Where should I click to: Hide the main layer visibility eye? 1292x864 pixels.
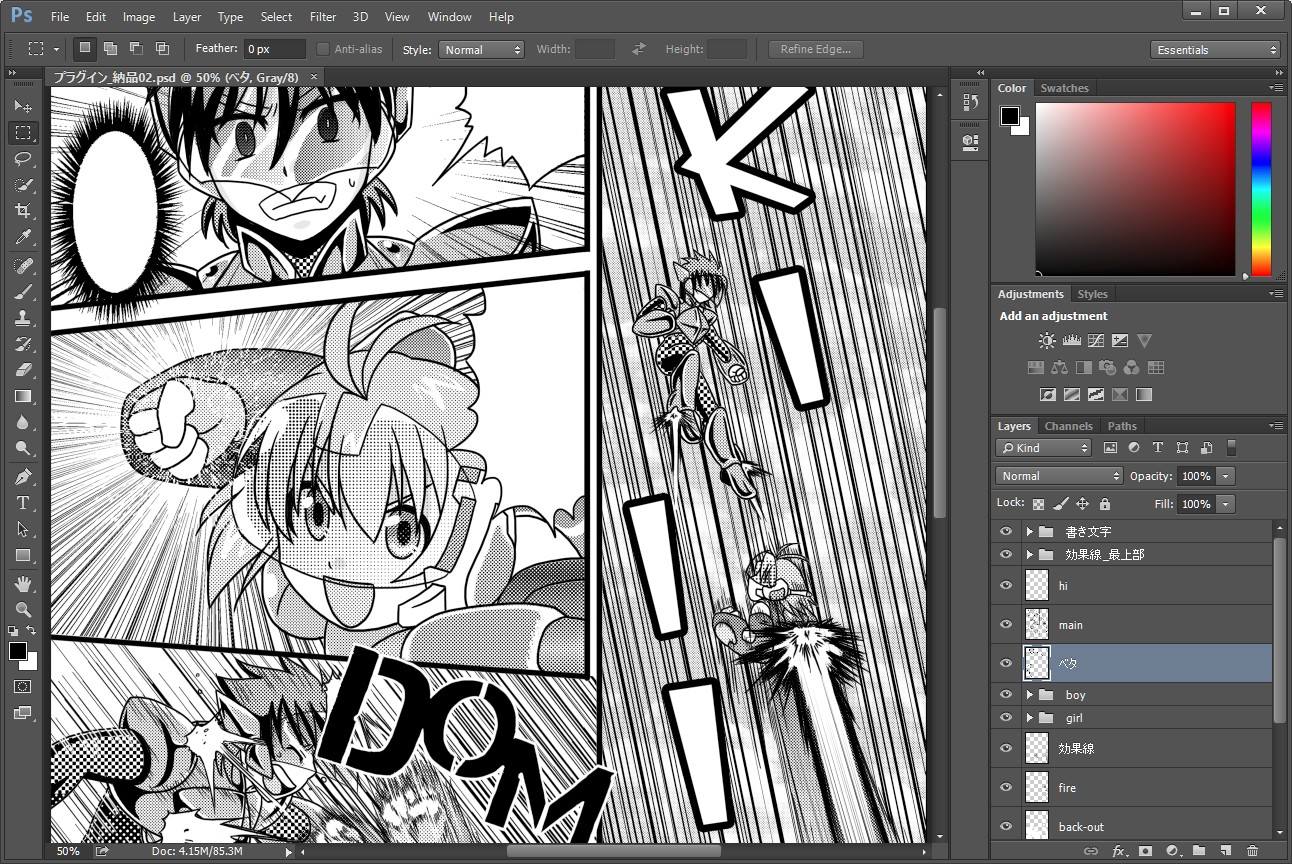click(1006, 624)
